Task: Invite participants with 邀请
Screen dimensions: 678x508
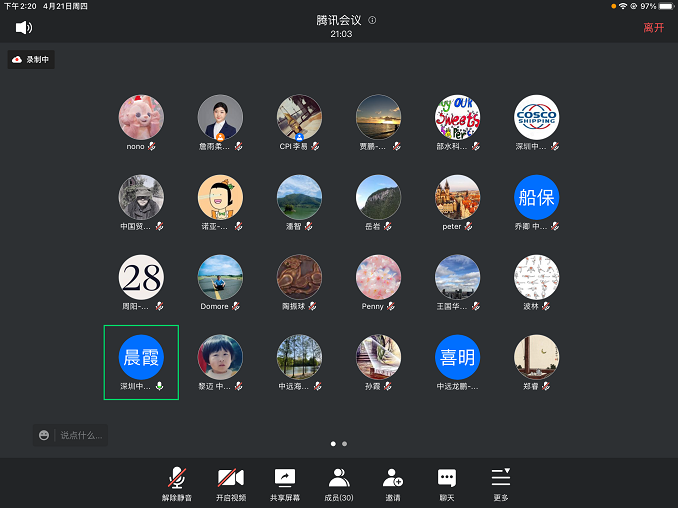Action: coord(393,484)
